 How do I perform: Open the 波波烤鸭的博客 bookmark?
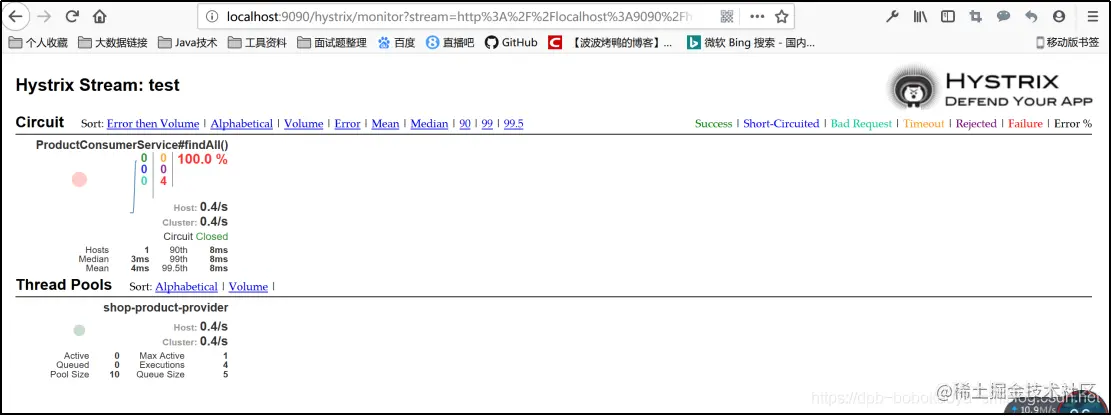pos(610,43)
